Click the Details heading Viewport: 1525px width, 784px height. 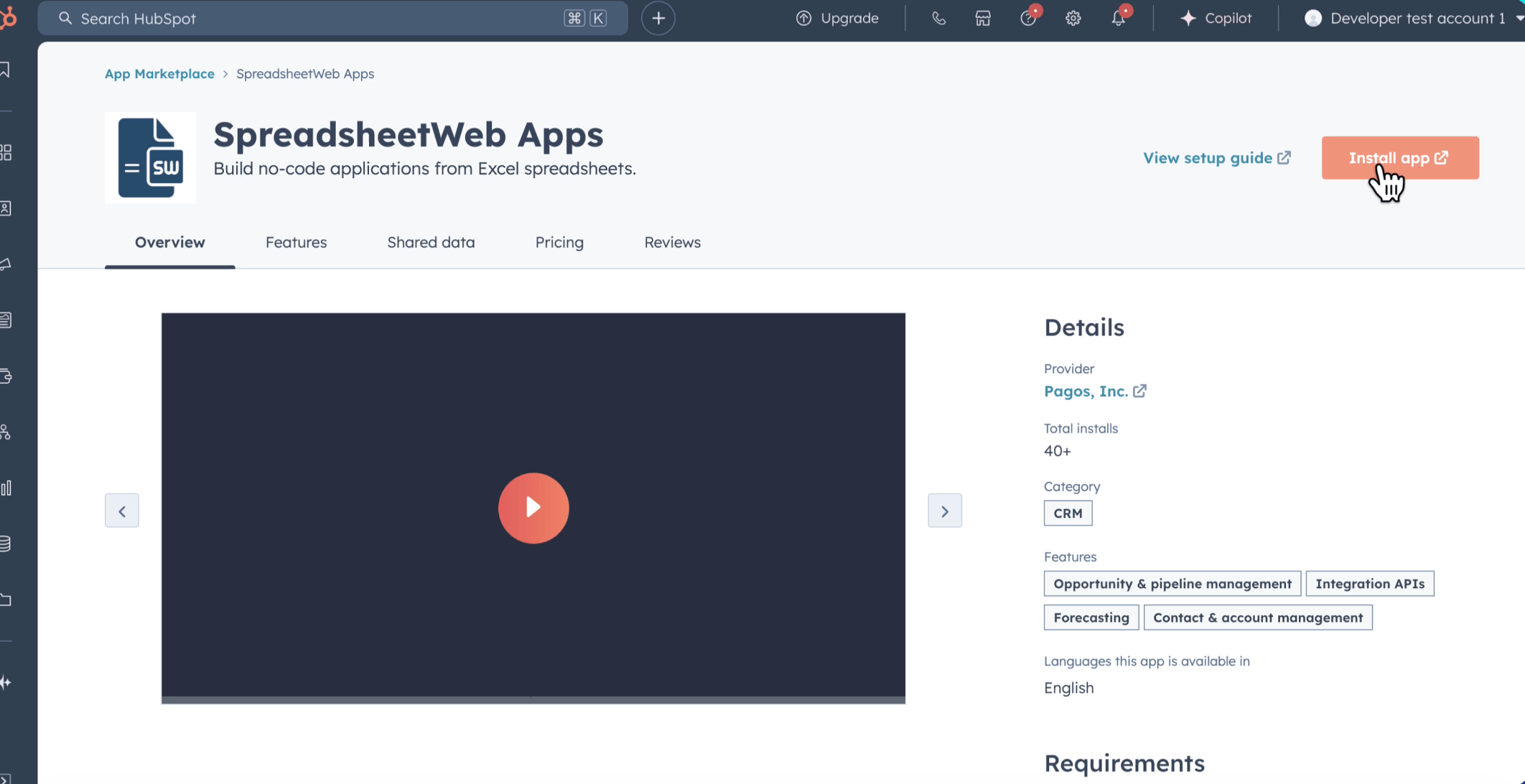point(1084,327)
